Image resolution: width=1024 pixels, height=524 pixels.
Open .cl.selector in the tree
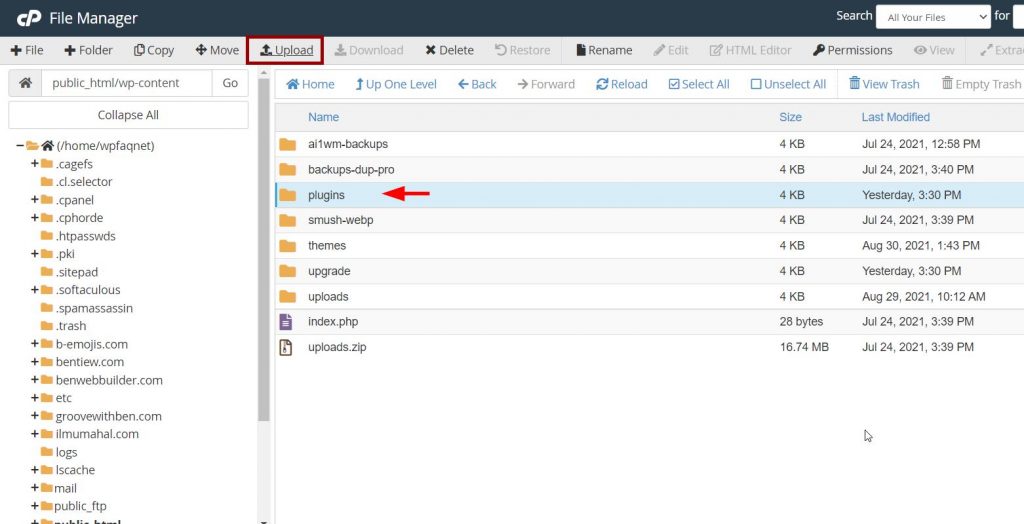pos(84,182)
